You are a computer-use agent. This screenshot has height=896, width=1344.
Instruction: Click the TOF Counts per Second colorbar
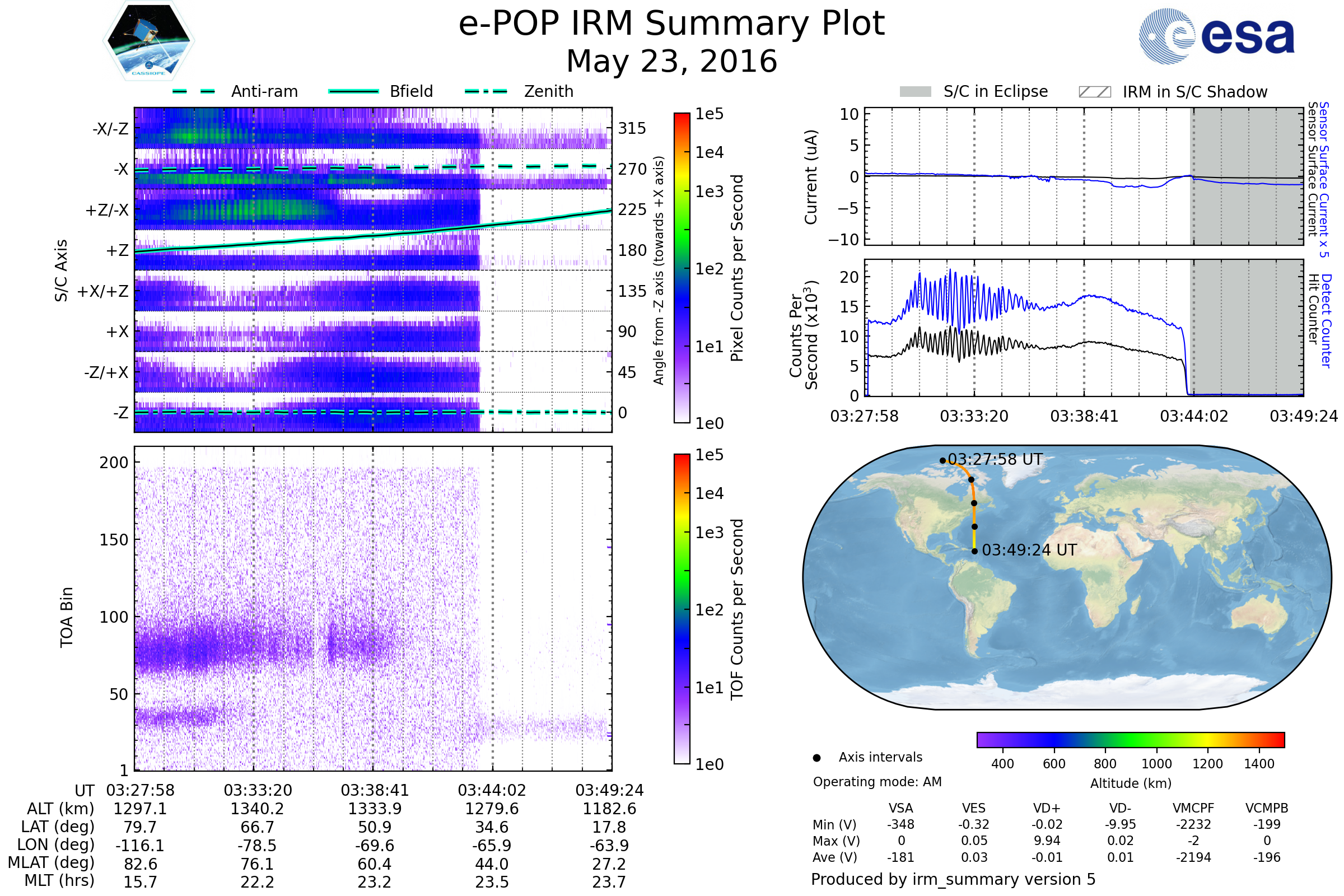click(x=682, y=609)
